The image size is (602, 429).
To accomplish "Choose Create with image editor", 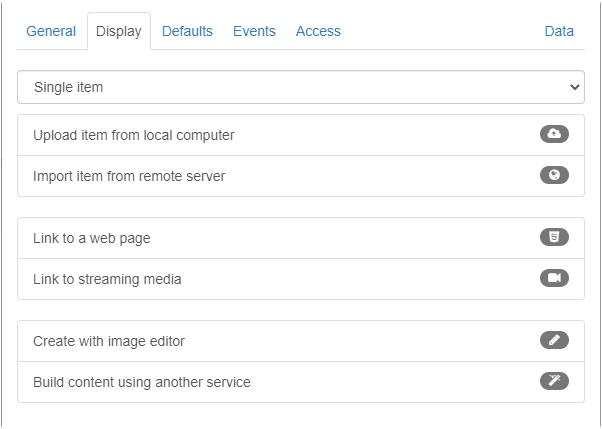I will point(301,341).
